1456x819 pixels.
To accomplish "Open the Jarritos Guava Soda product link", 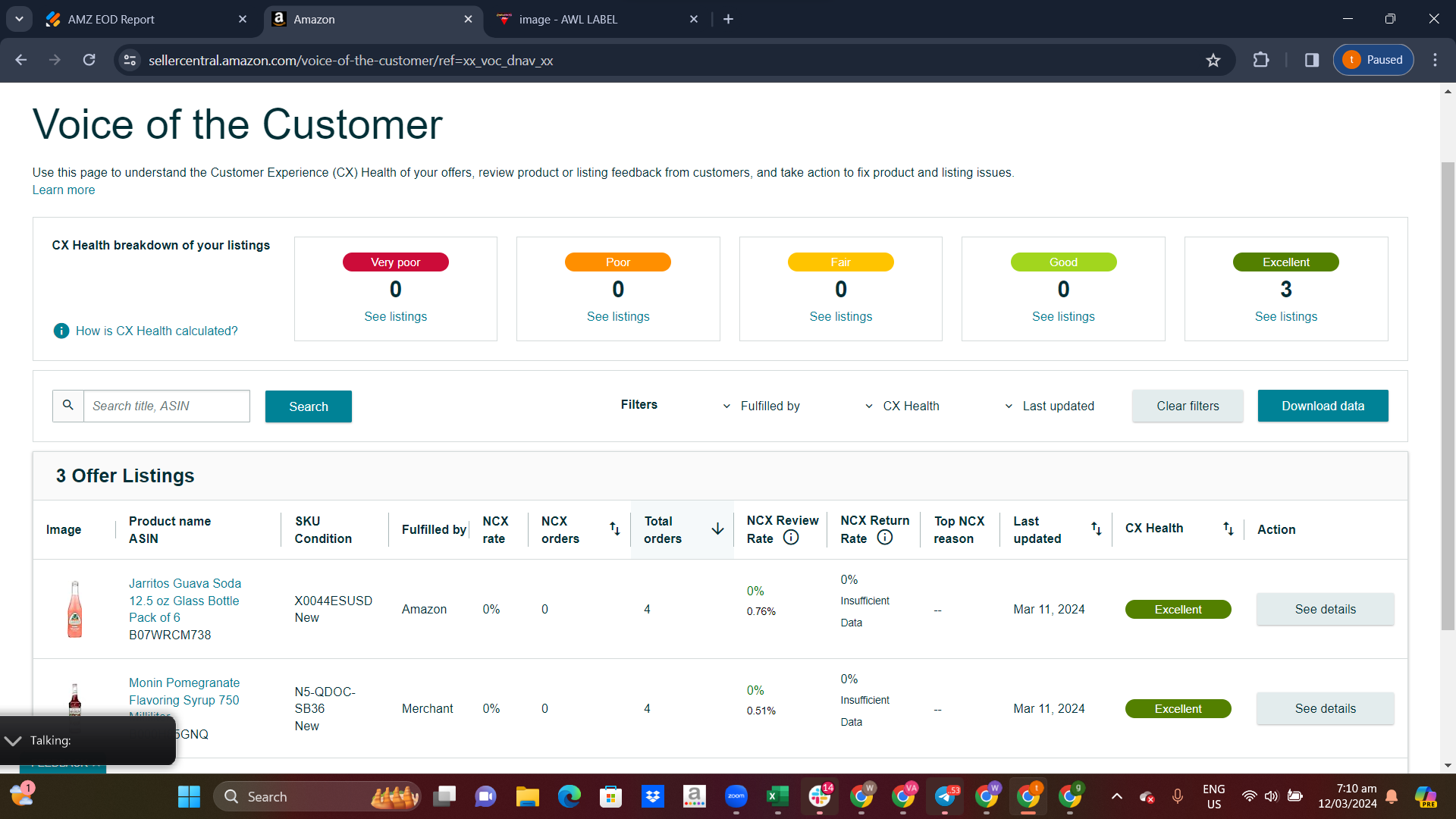I will [185, 601].
